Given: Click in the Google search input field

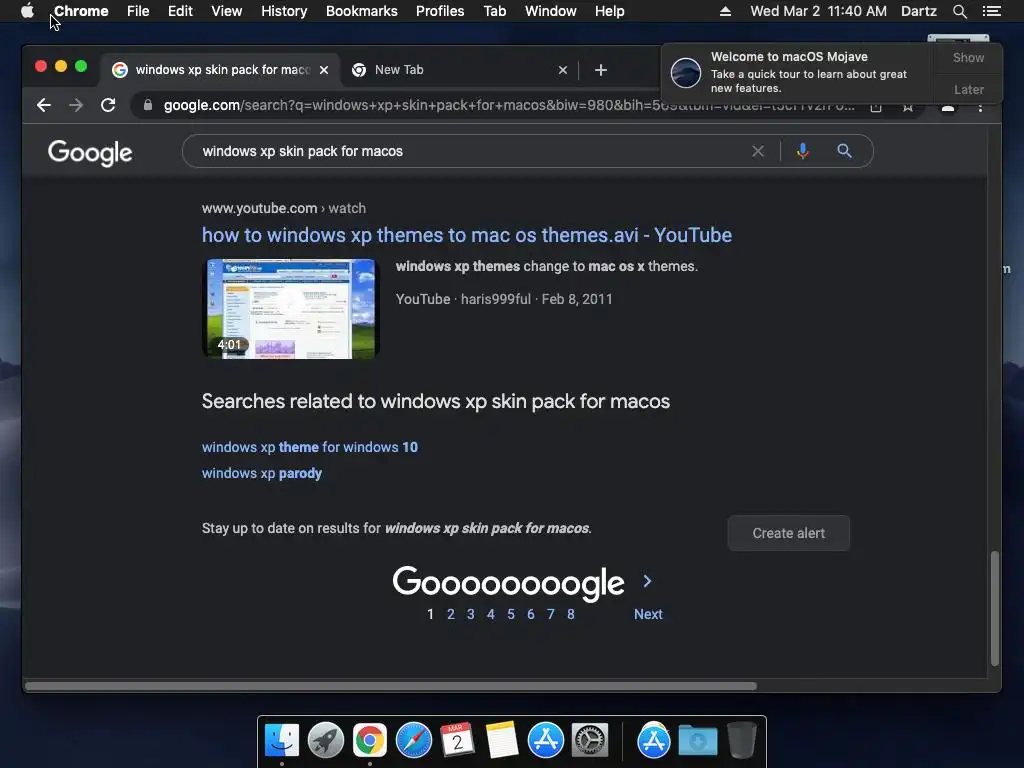Looking at the screenshot, I should pyautogui.click(x=470, y=152).
